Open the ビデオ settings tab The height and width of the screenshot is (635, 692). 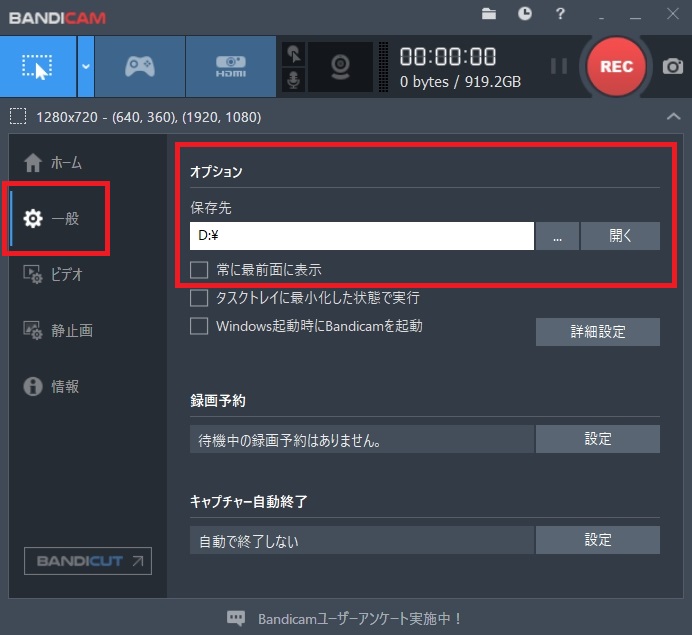click(53, 274)
